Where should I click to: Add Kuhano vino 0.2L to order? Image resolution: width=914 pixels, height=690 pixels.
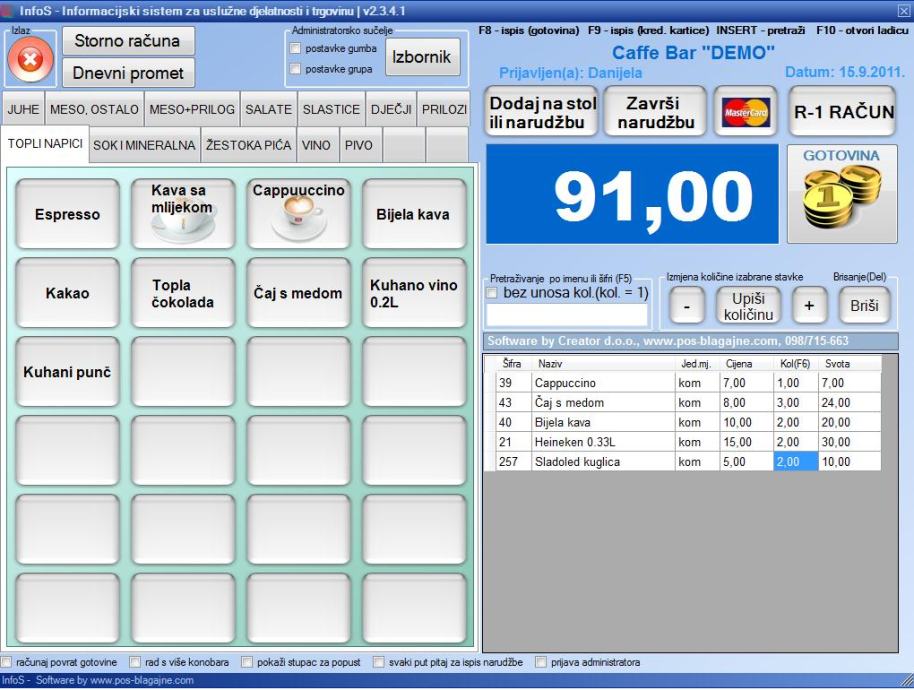[413, 293]
